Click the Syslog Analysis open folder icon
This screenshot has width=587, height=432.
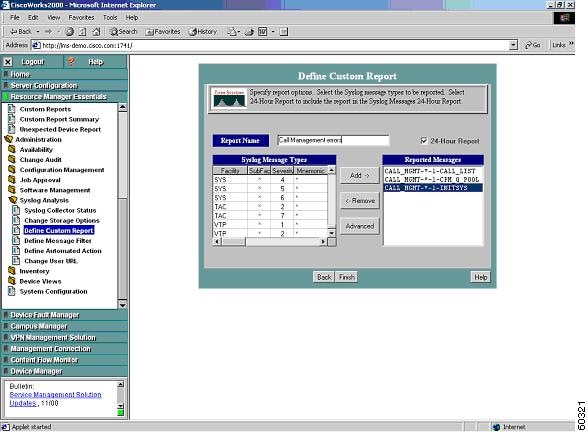coord(13,200)
